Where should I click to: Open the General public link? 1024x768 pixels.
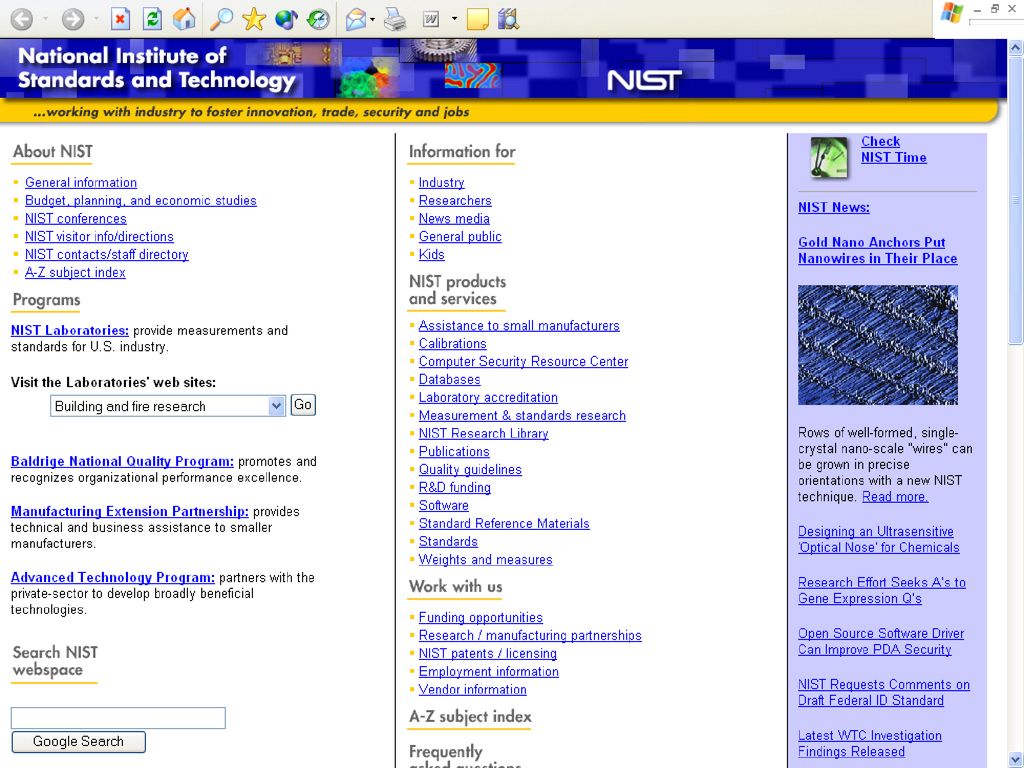[460, 236]
